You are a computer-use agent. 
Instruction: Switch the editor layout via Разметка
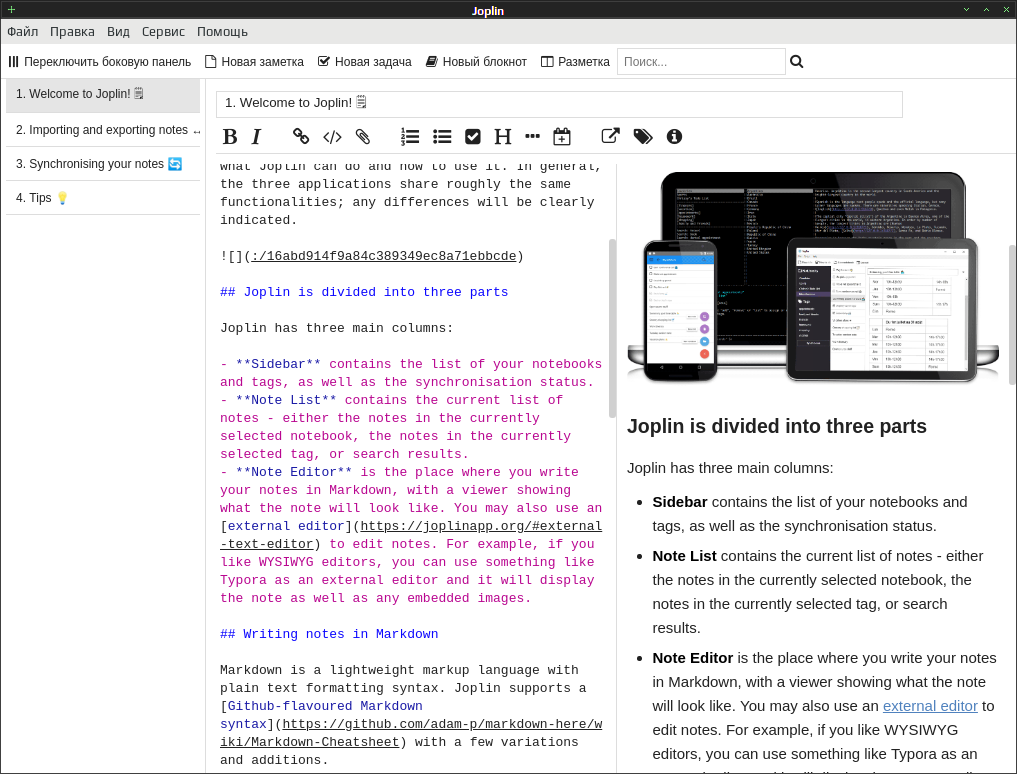tap(575, 62)
